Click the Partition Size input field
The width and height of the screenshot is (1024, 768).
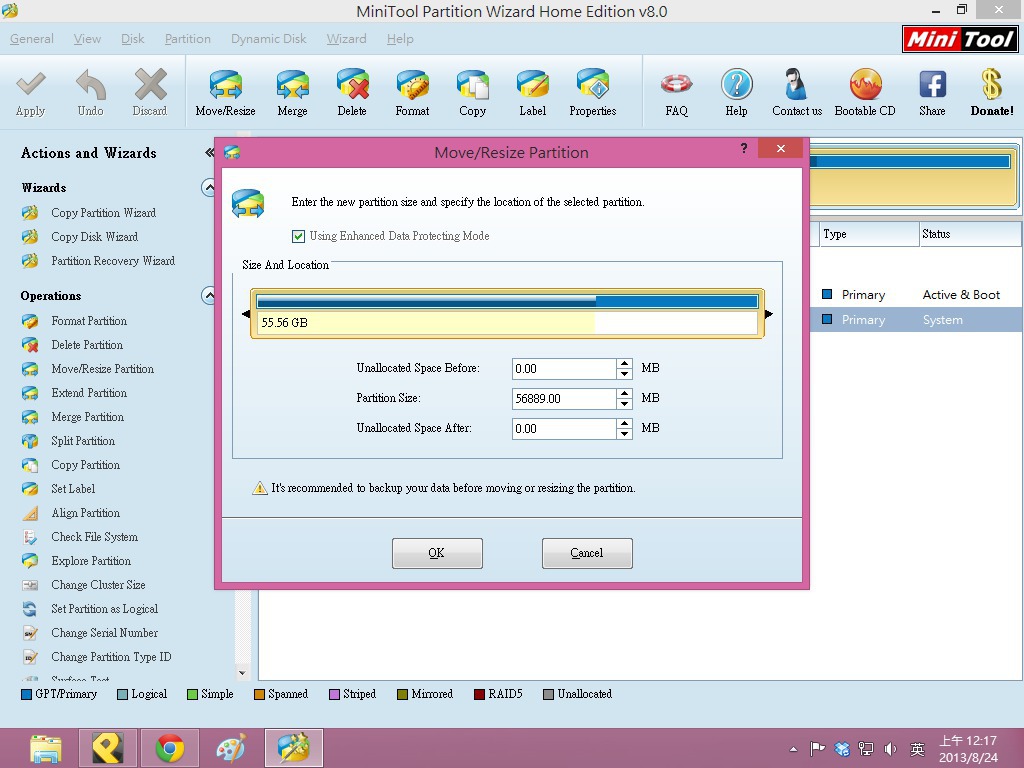pos(564,398)
